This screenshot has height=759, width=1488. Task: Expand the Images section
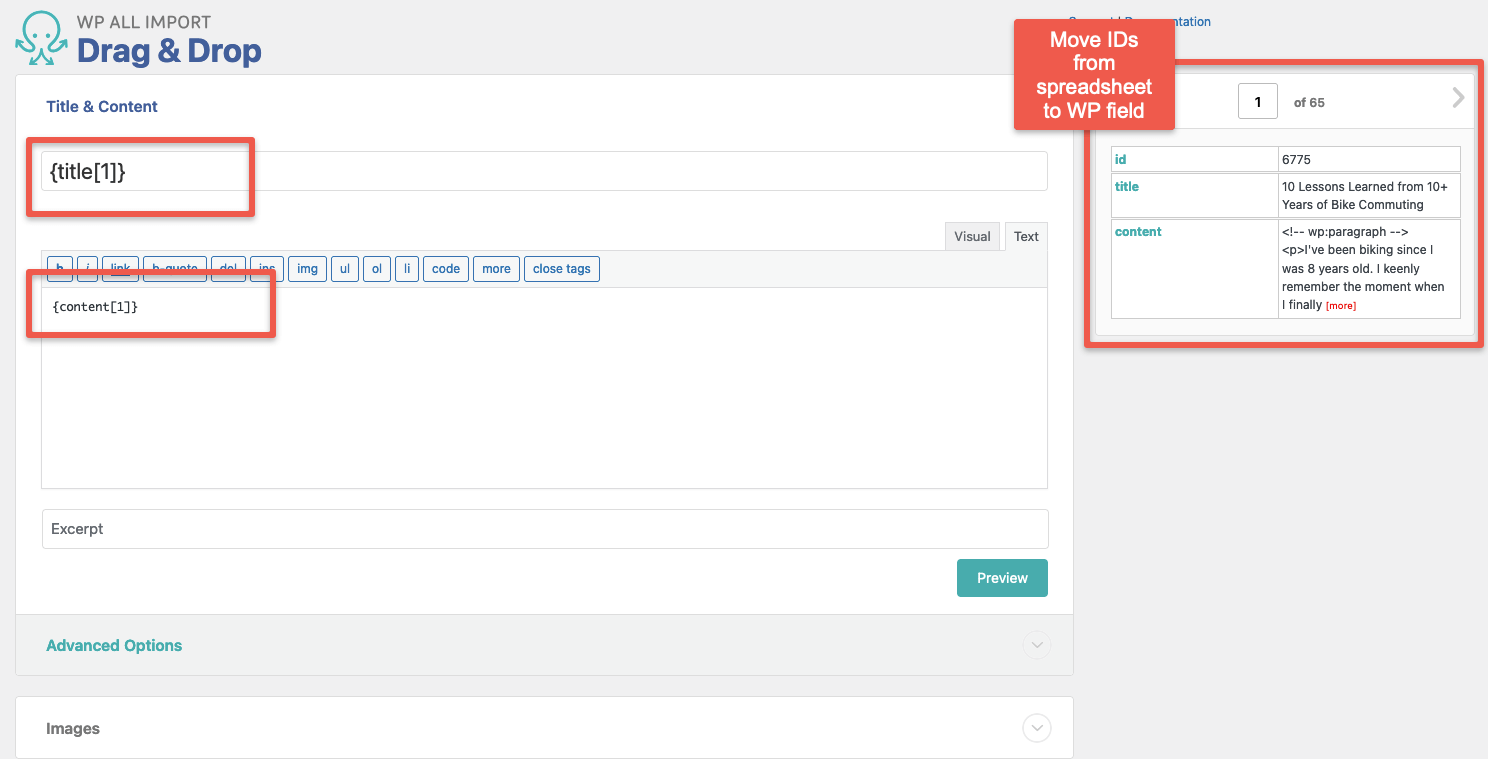1037,728
